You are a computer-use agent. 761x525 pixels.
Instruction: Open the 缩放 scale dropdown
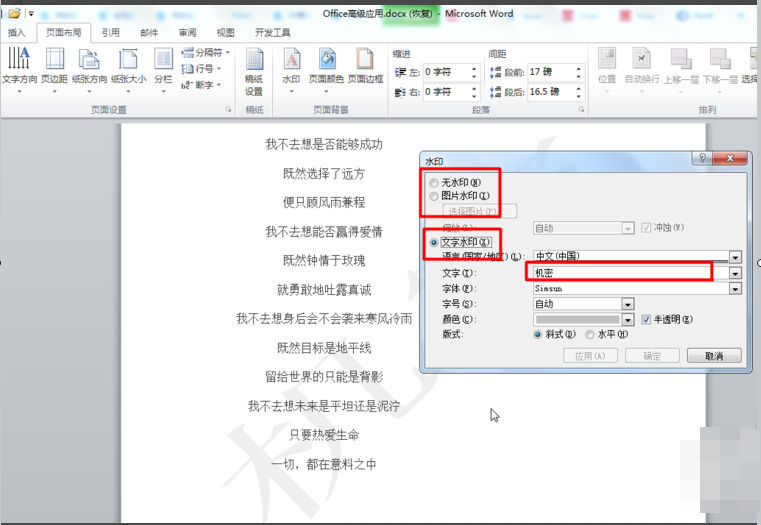pyautogui.click(x=628, y=228)
